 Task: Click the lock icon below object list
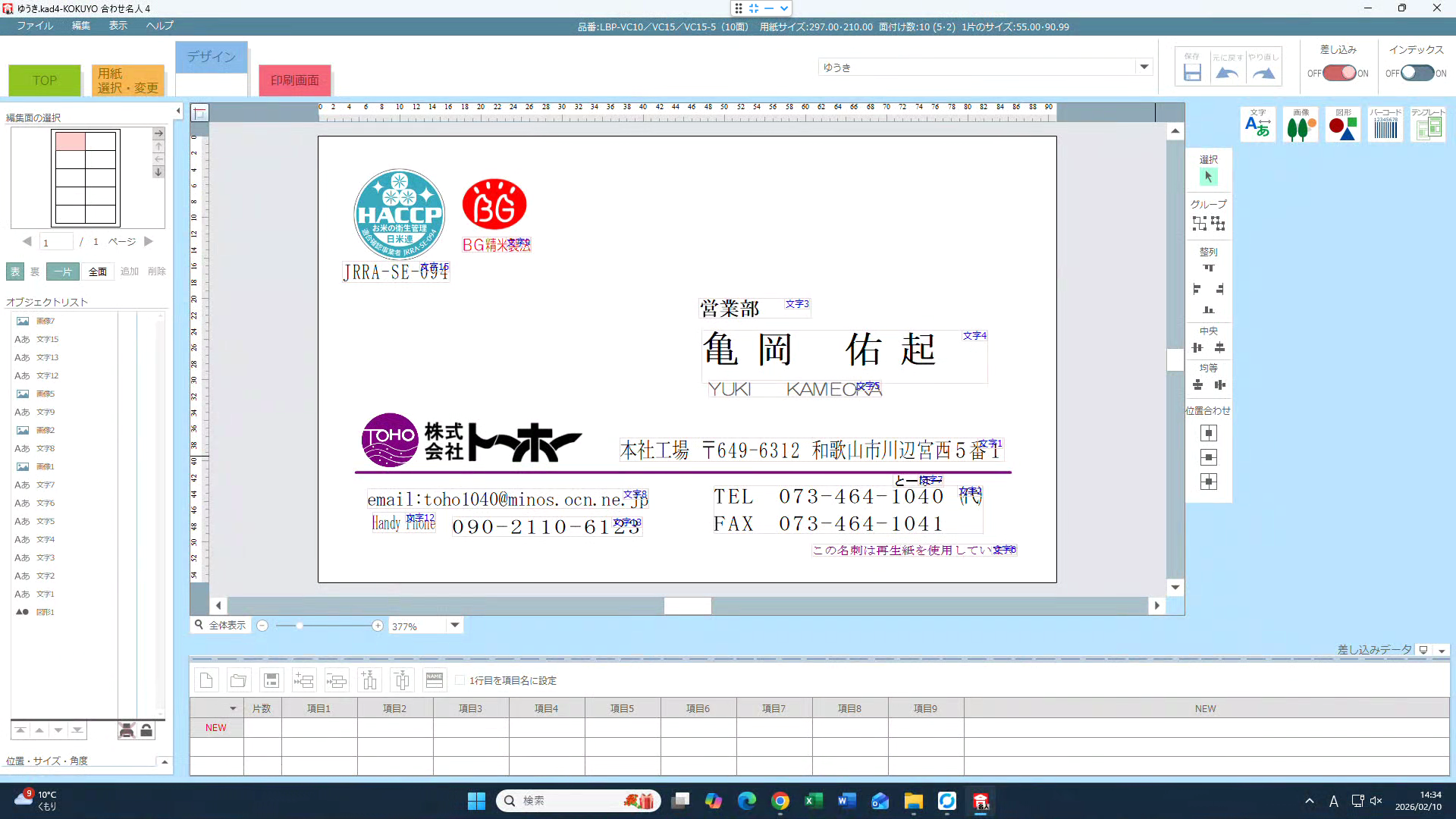click(x=146, y=730)
